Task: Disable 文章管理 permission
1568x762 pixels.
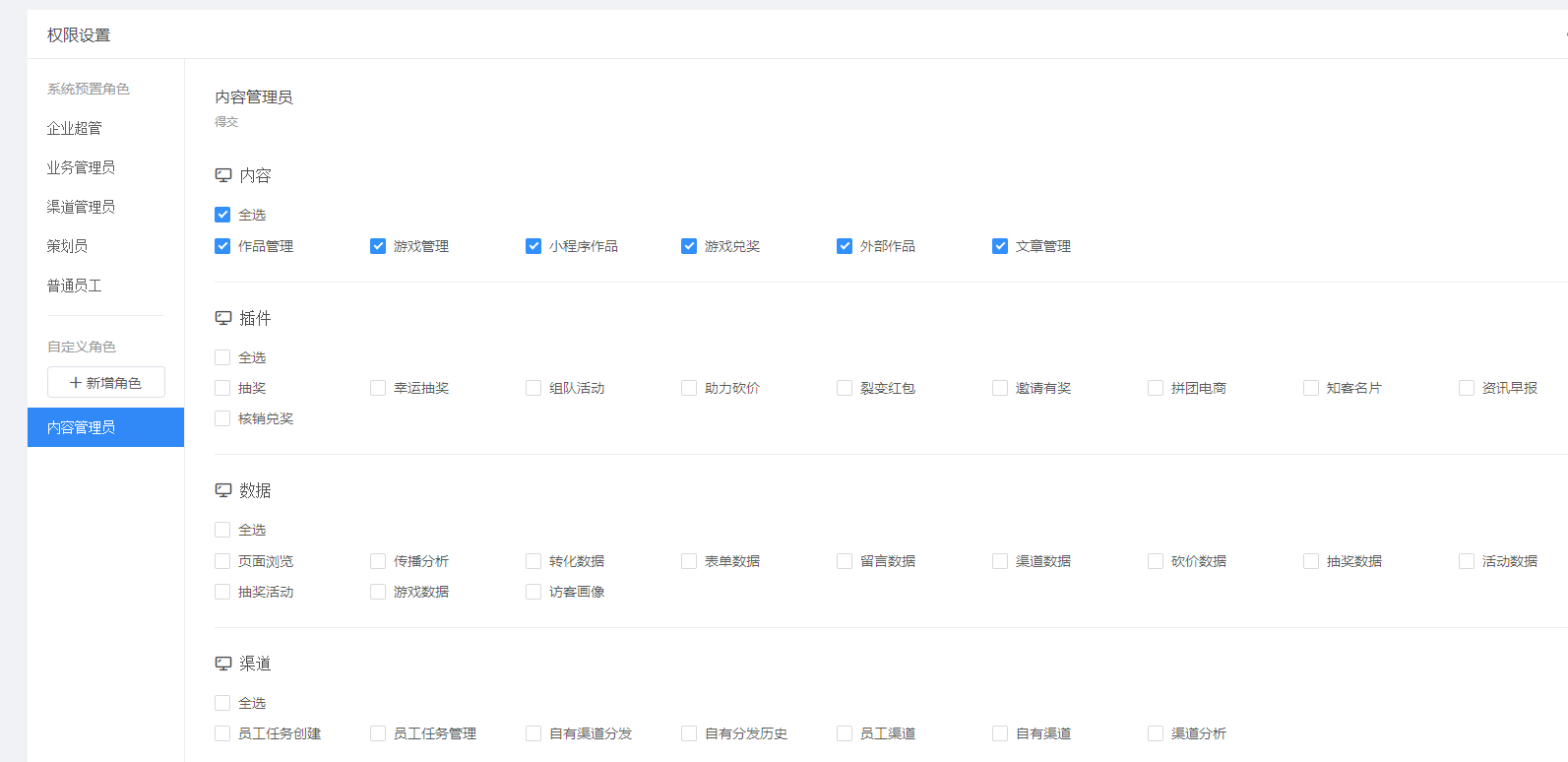Action: [x=1000, y=246]
